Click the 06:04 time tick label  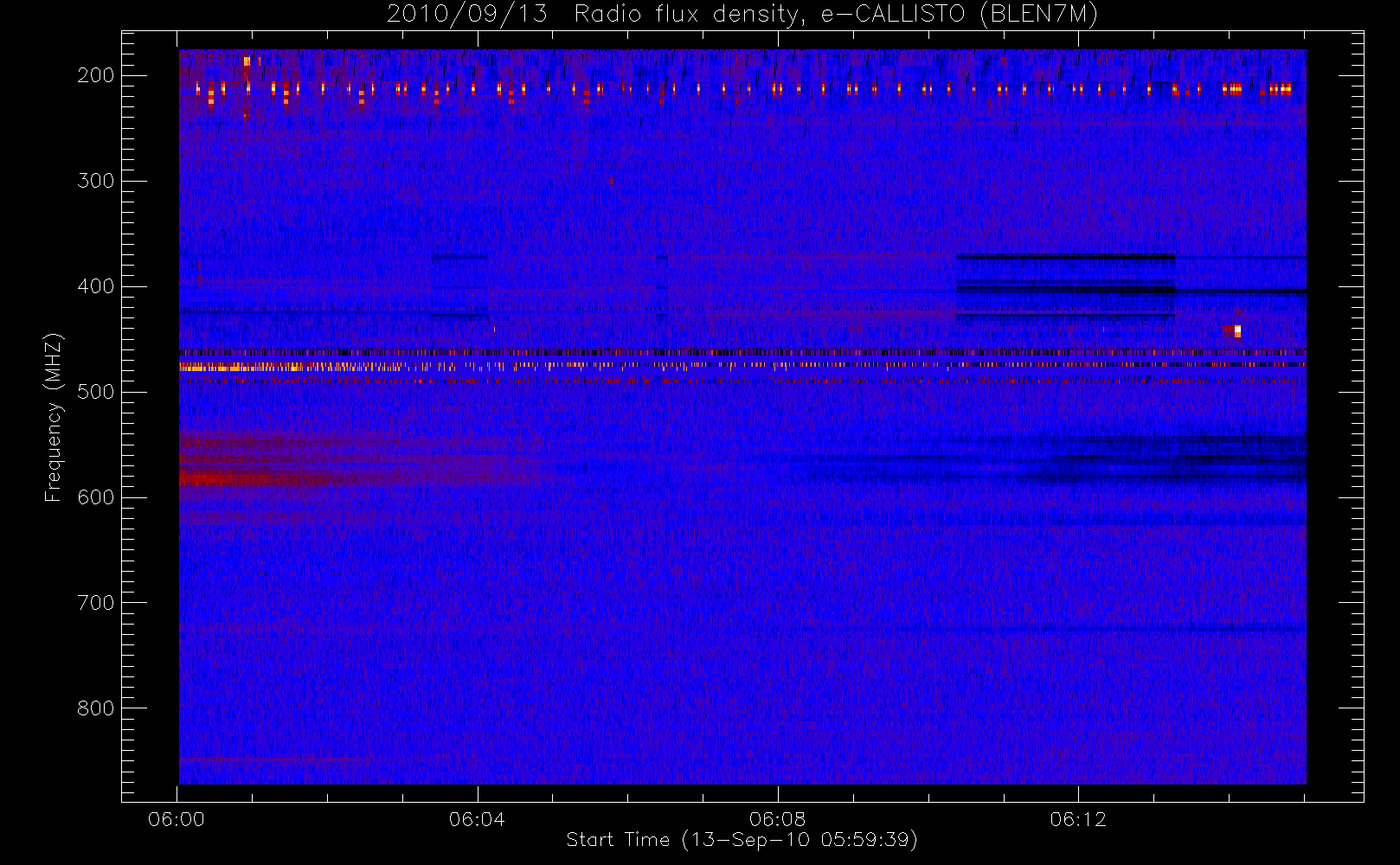[477, 819]
